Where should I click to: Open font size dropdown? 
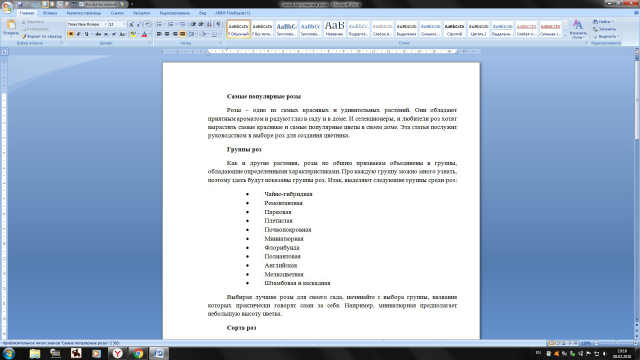tap(124, 24)
